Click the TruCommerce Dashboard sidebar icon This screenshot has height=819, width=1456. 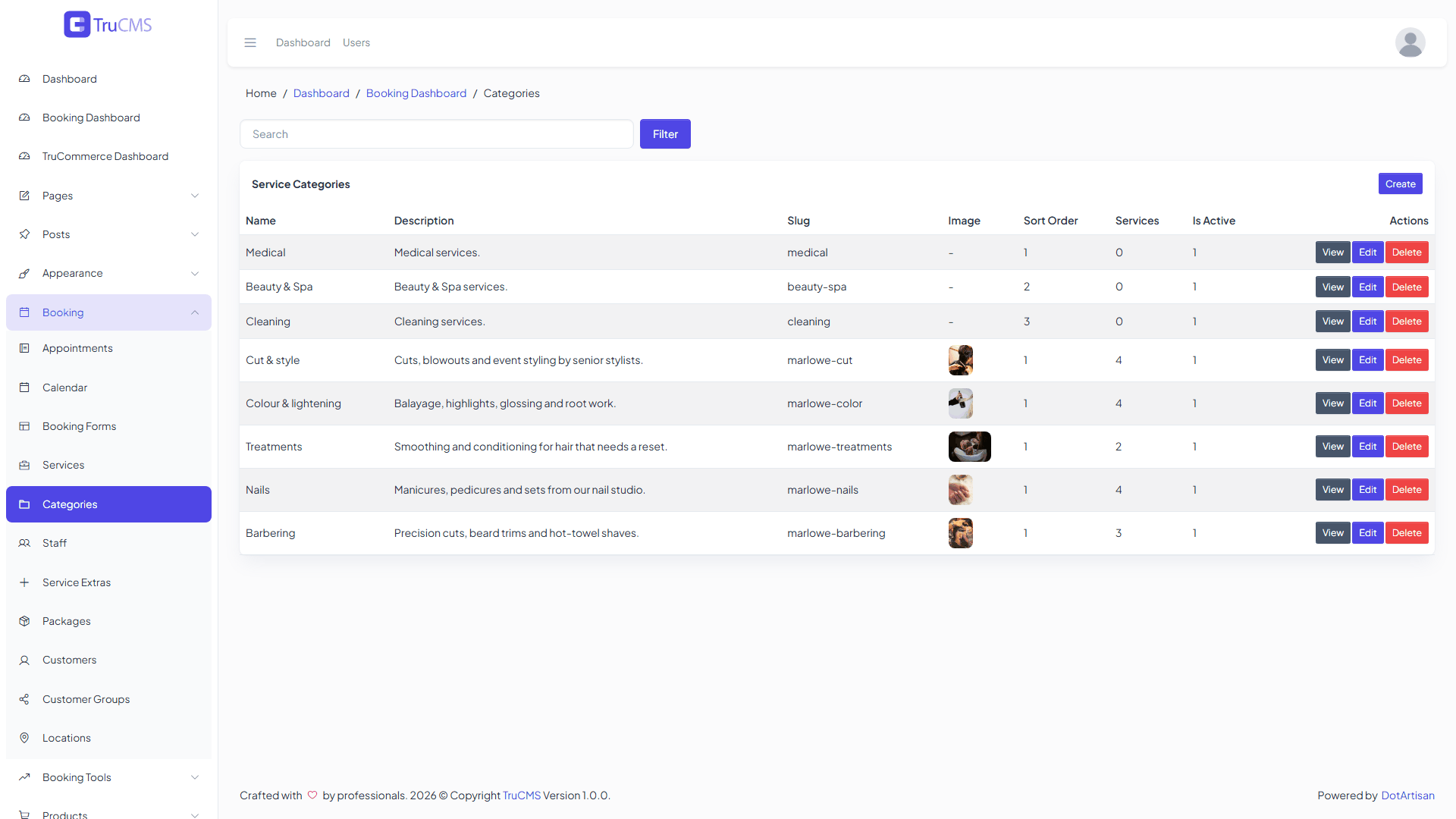(24, 156)
